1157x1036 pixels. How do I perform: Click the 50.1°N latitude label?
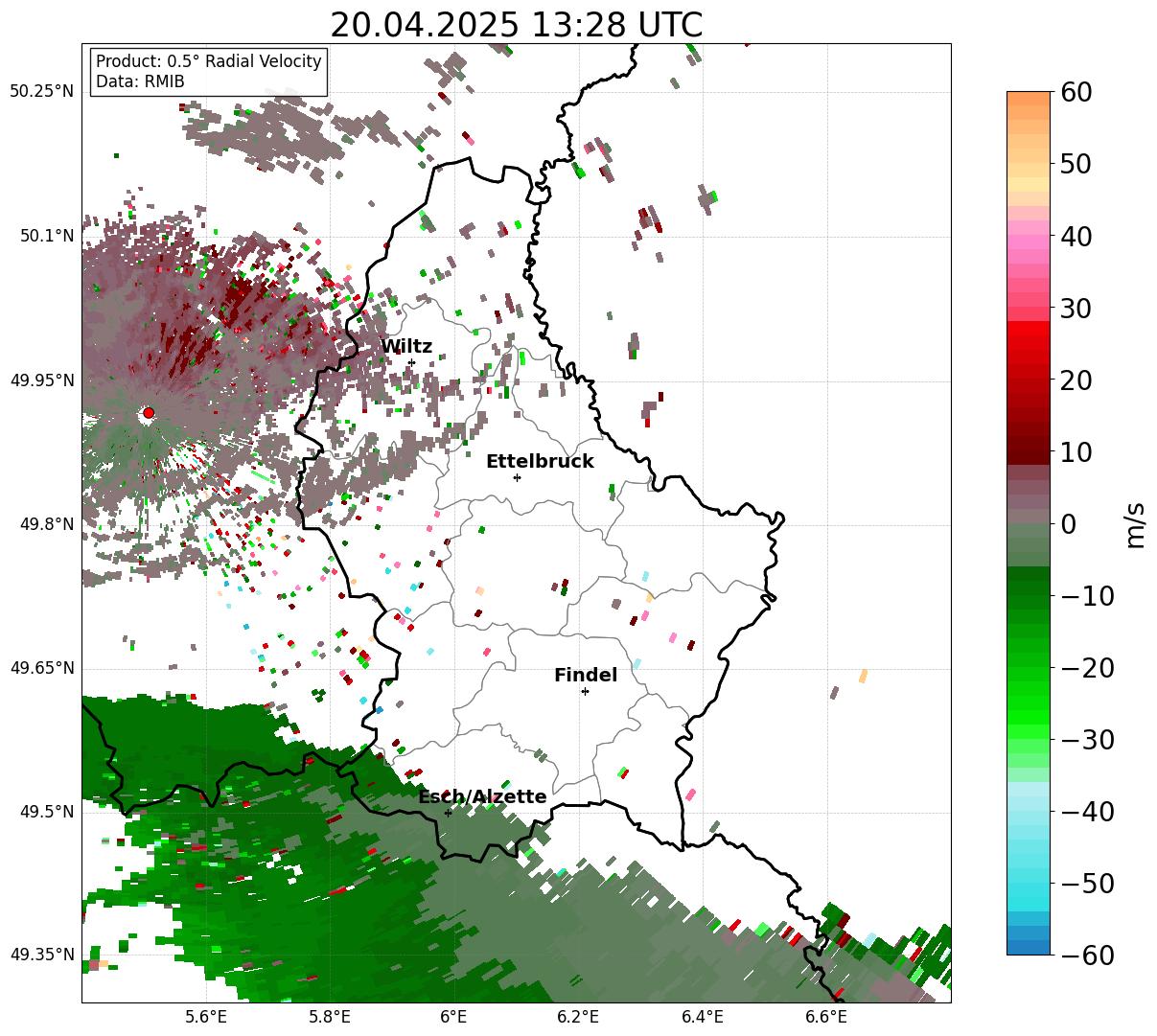click(47, 236)
